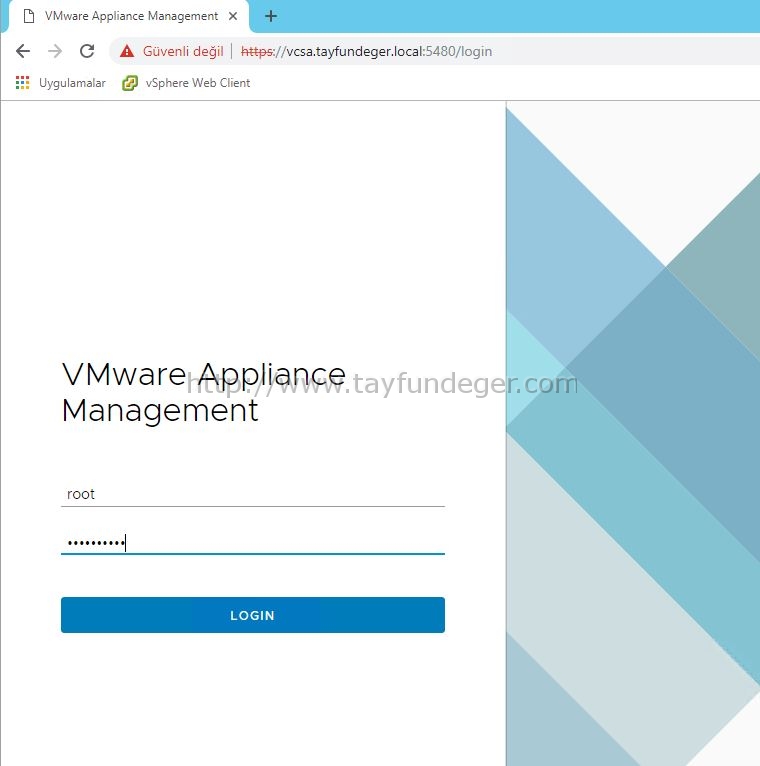Click the address bar URL
Image resolution: width=760 pixels, height=766 pixels.
click(366, 51)
